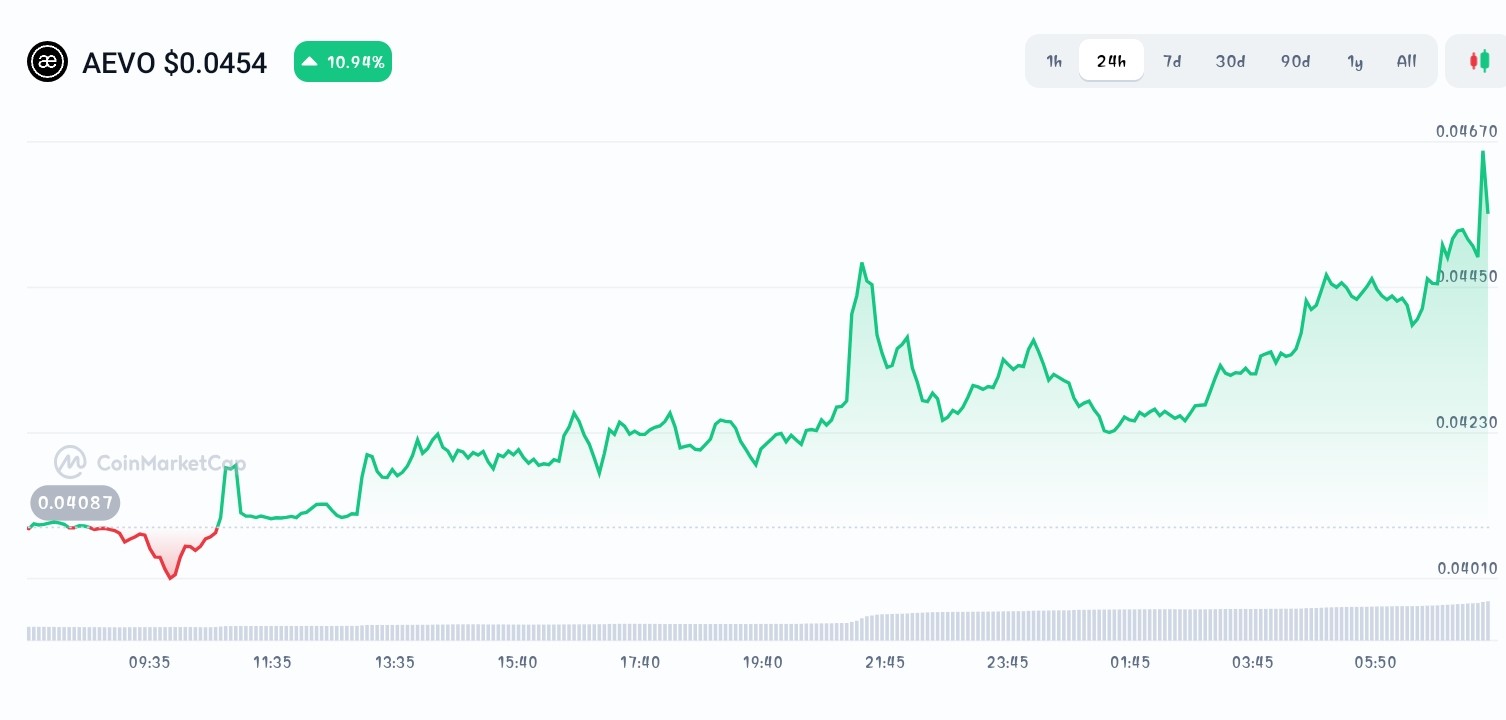Click the candlestick chart view icon
Screen dimensions: 1506x720
coord(1480,60)
